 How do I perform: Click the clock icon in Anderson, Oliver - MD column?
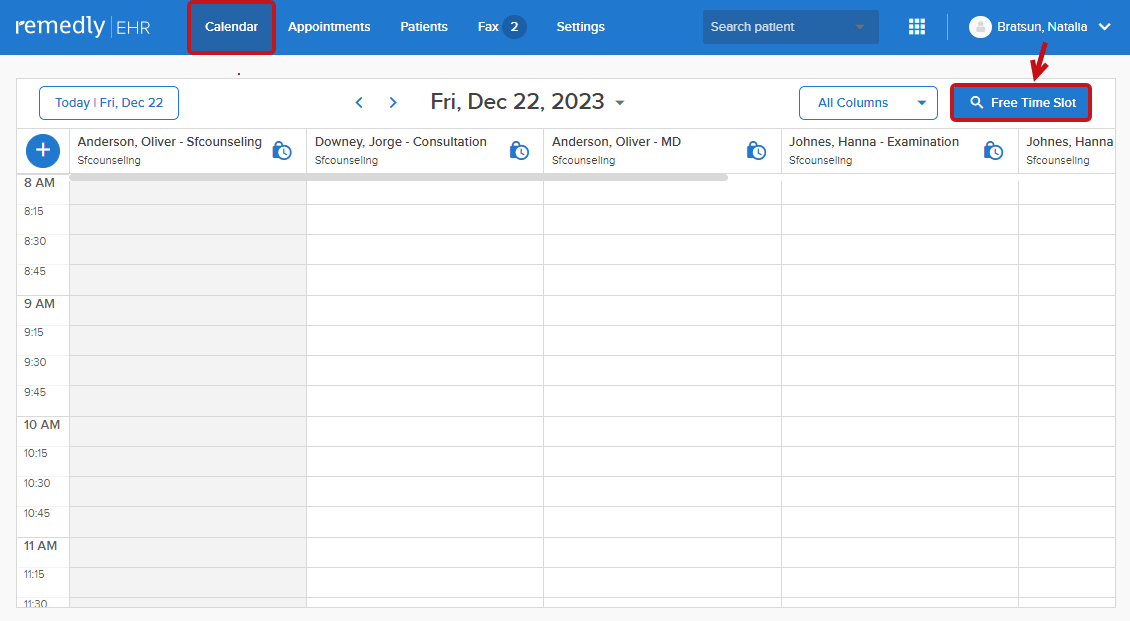click(756, 149)
